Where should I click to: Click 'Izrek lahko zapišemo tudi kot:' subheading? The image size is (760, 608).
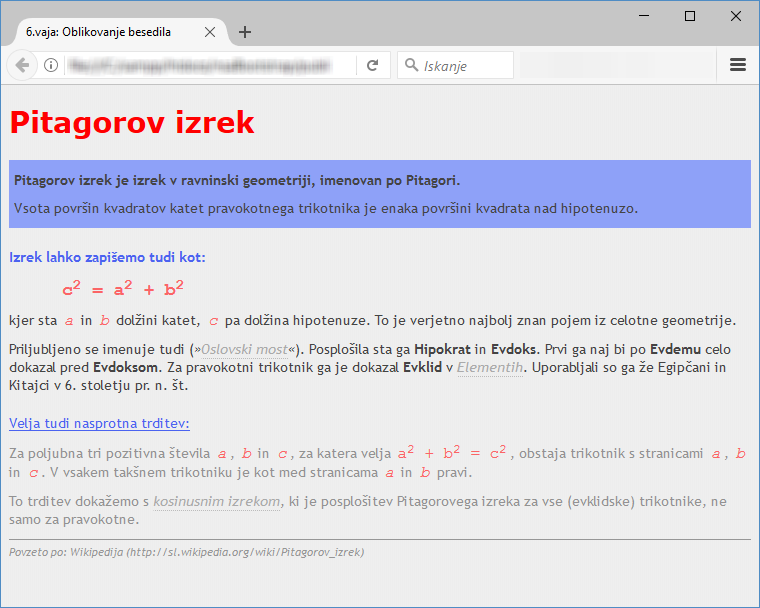107,257
